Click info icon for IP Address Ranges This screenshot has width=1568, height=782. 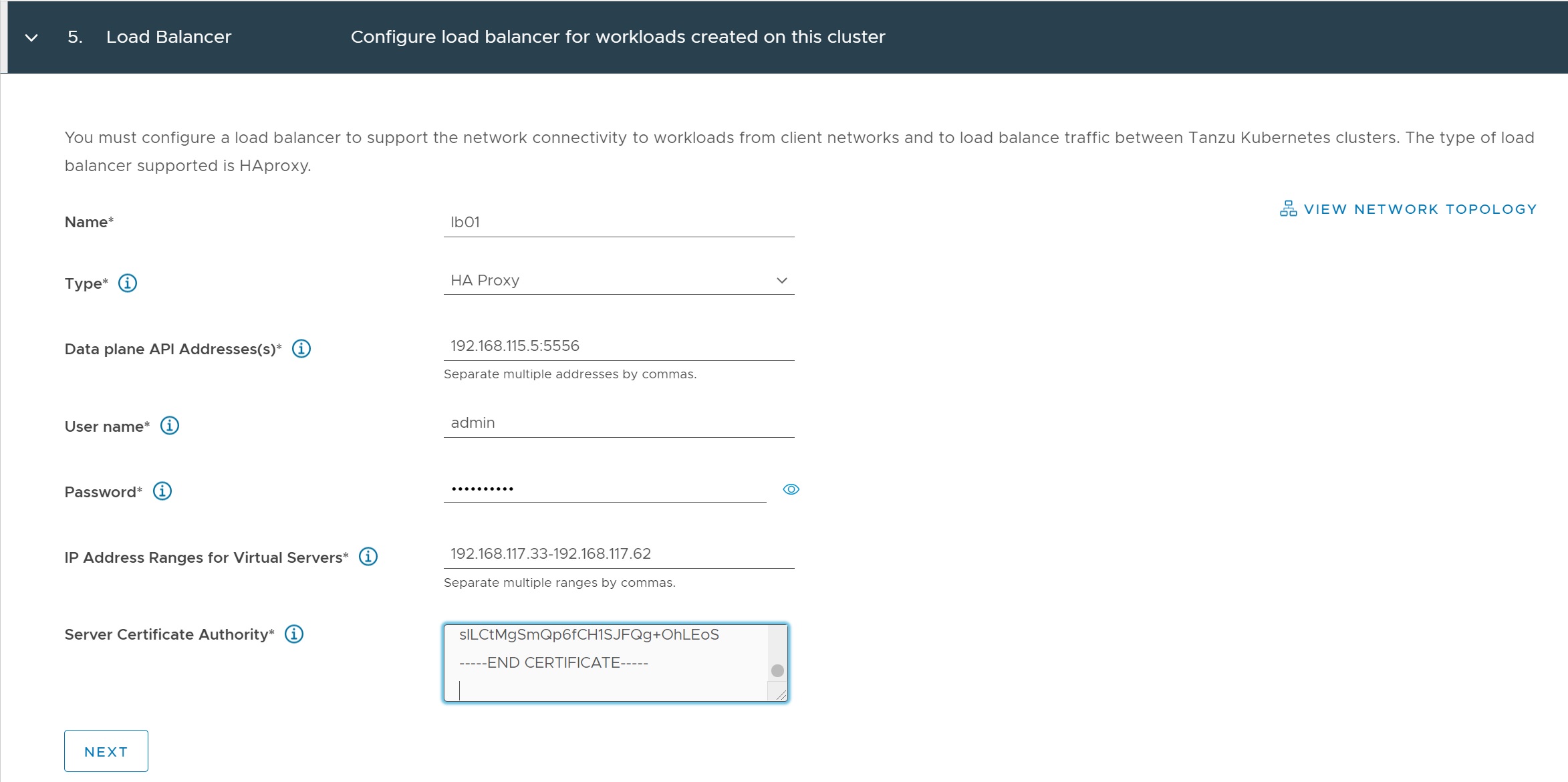[368, 557]
